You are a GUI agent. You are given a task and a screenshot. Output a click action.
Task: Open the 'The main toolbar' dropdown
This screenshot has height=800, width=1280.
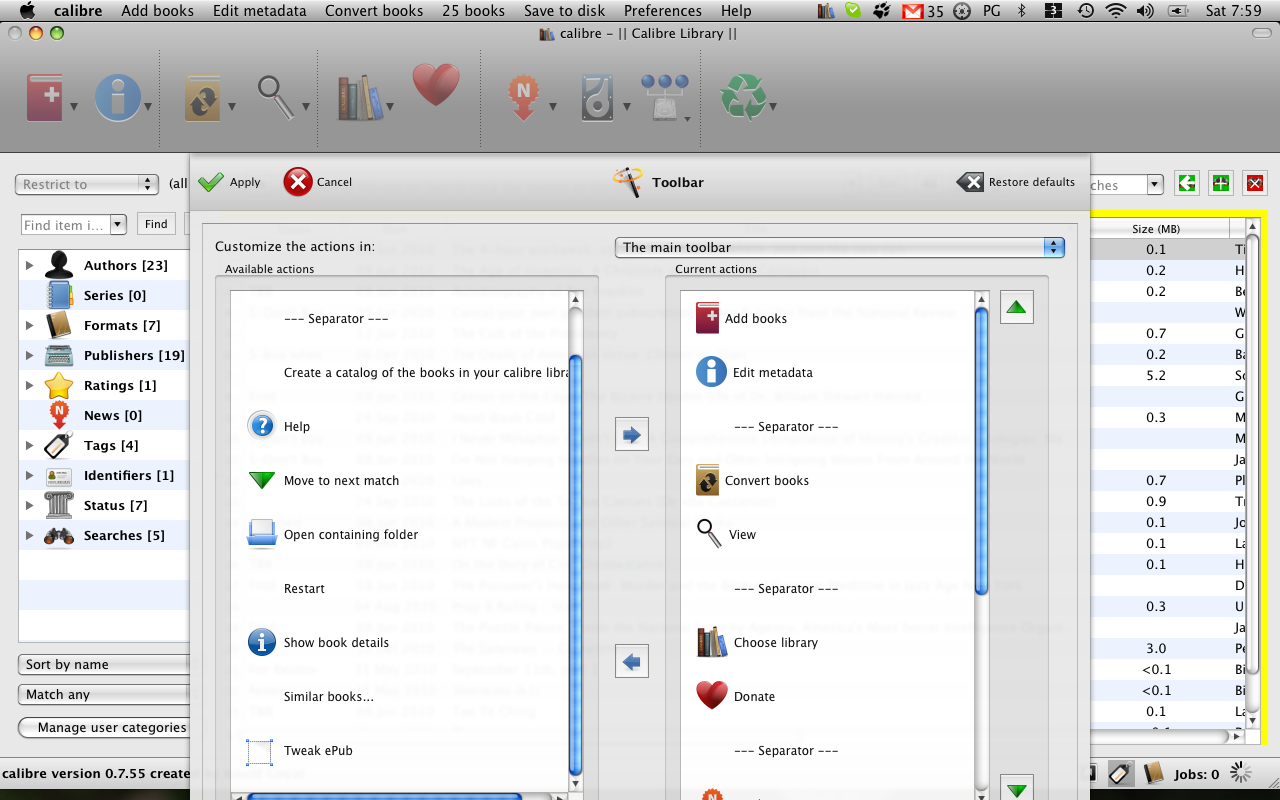[x=840, y=247]
